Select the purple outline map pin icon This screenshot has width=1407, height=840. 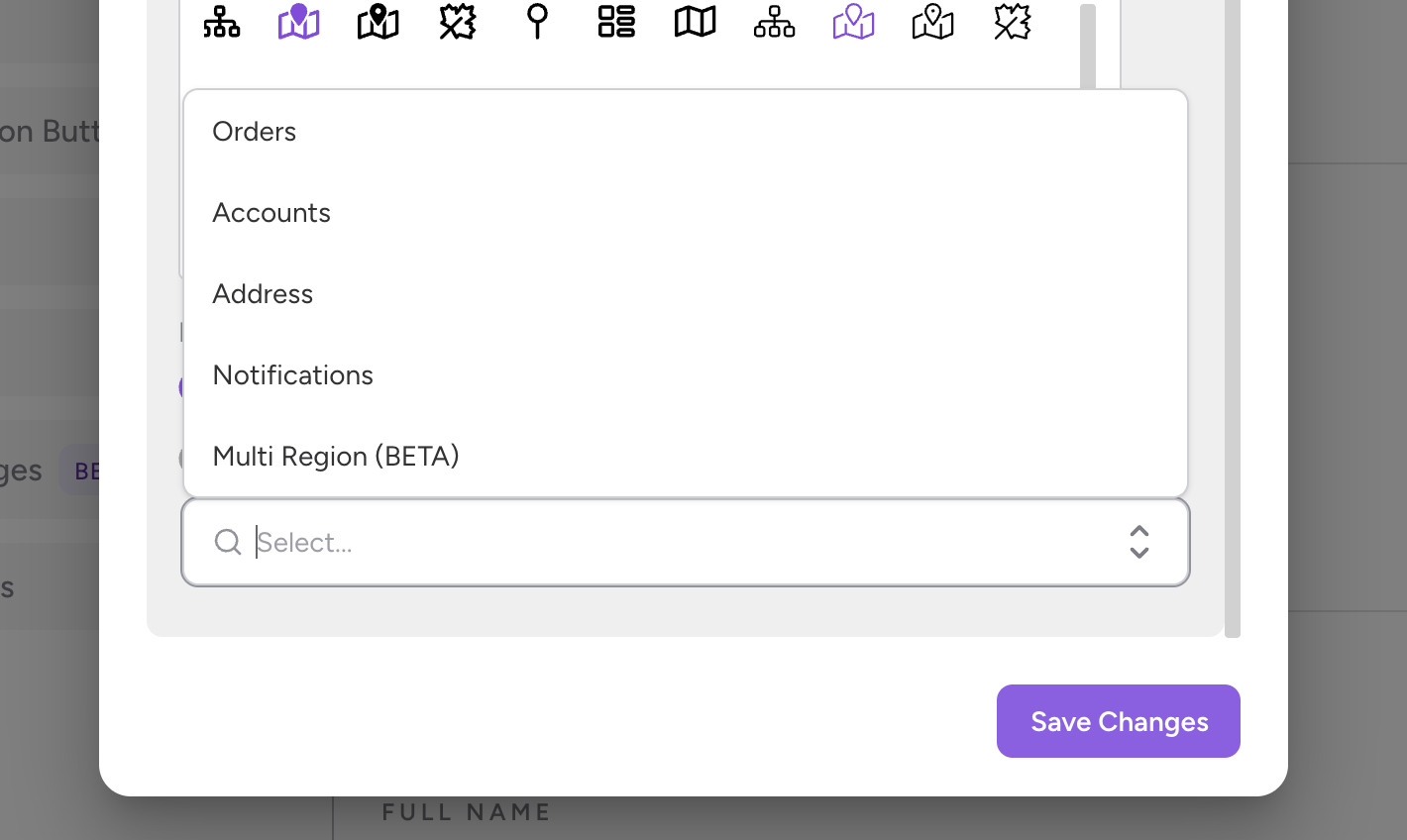pos(854,22)
